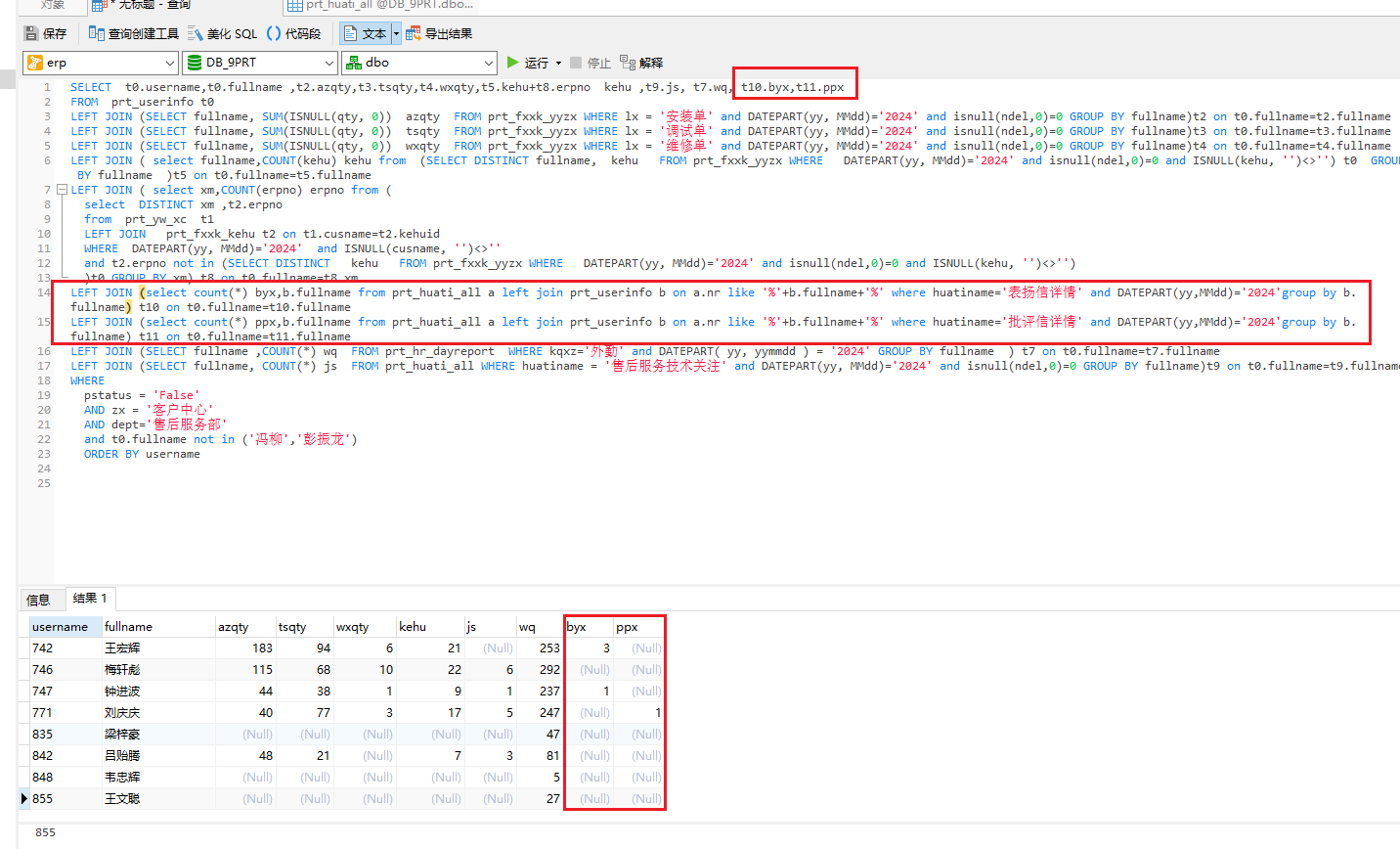
Task: Select the fullname cell 吕贻腾
Action: tap(157, 756)
